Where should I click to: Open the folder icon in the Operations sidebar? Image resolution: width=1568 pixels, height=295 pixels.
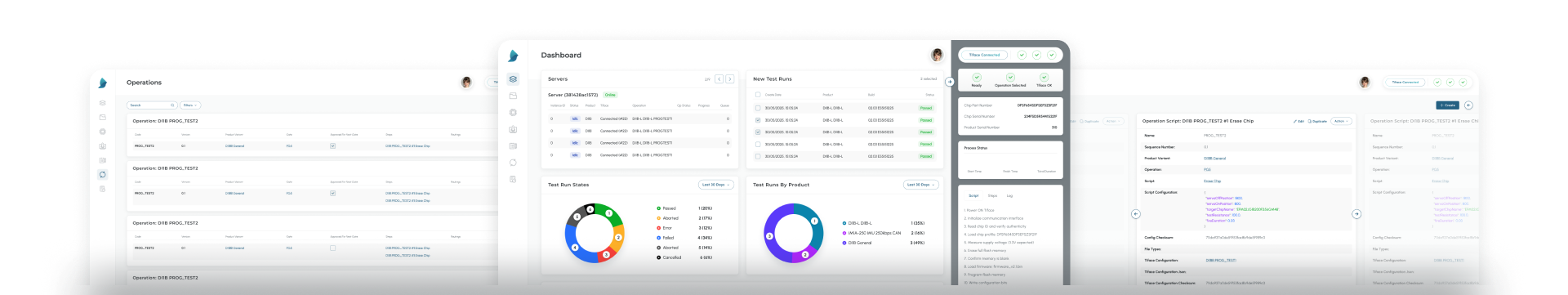102,117
